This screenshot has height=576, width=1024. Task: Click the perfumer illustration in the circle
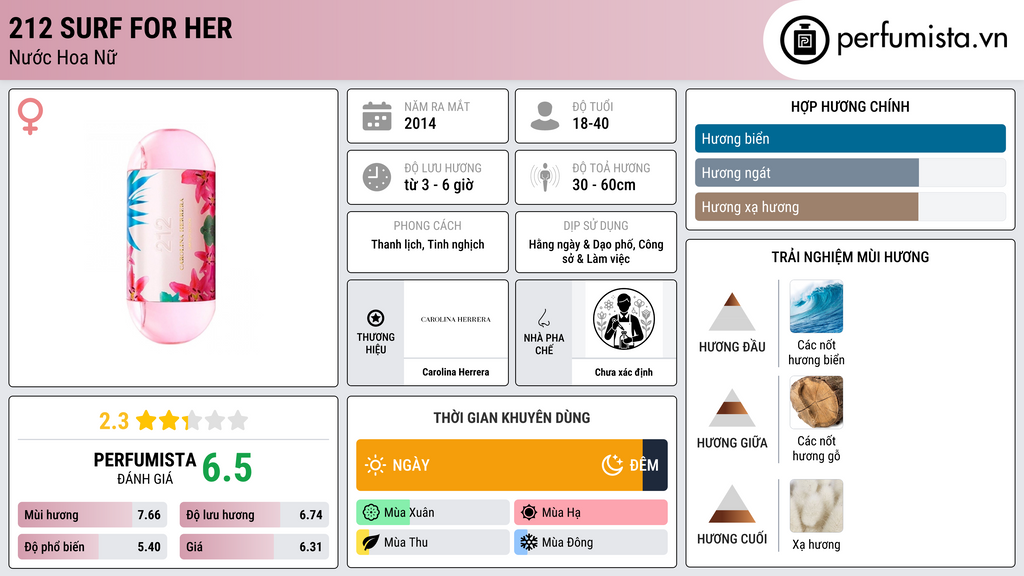(624, 319)
